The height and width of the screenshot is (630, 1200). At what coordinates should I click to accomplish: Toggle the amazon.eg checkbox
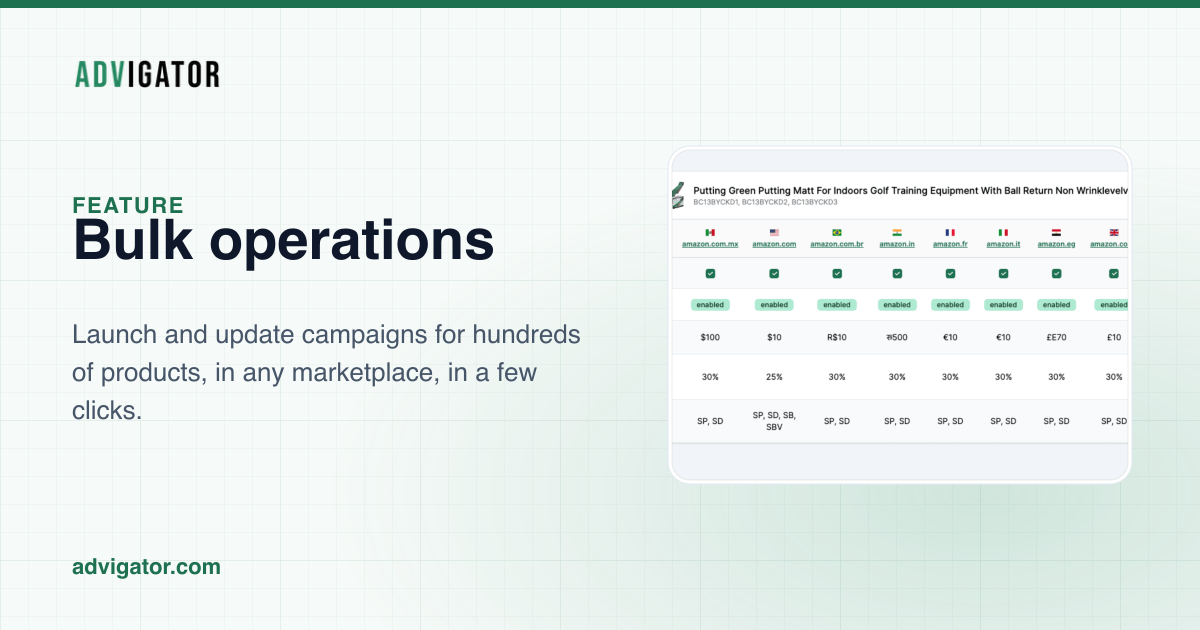pyautogui.click(x=1056, y=273)
